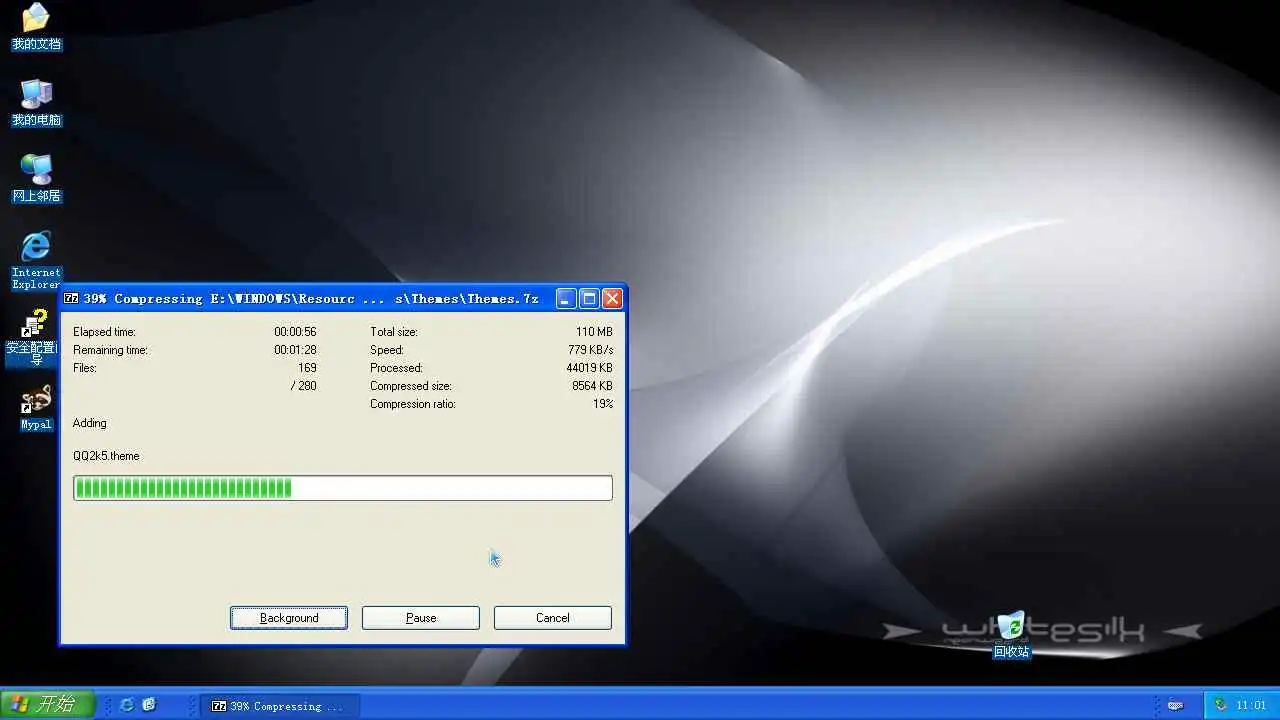Click the Speed value 779 KB/s
The image size is (1280, 720).
point(590,350)
